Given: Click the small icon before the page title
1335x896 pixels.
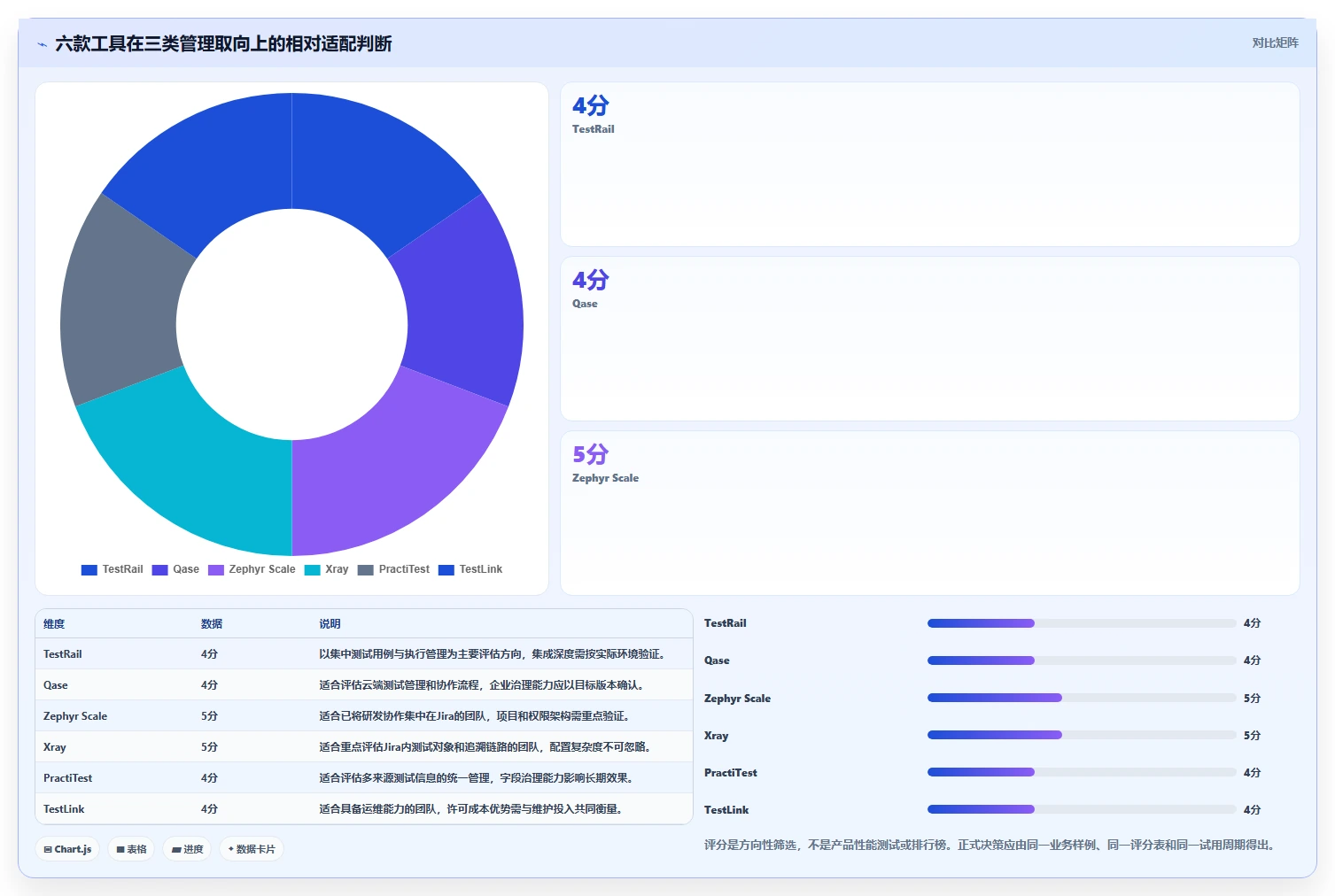Looking at the screenshot, I should coord(42,44).
